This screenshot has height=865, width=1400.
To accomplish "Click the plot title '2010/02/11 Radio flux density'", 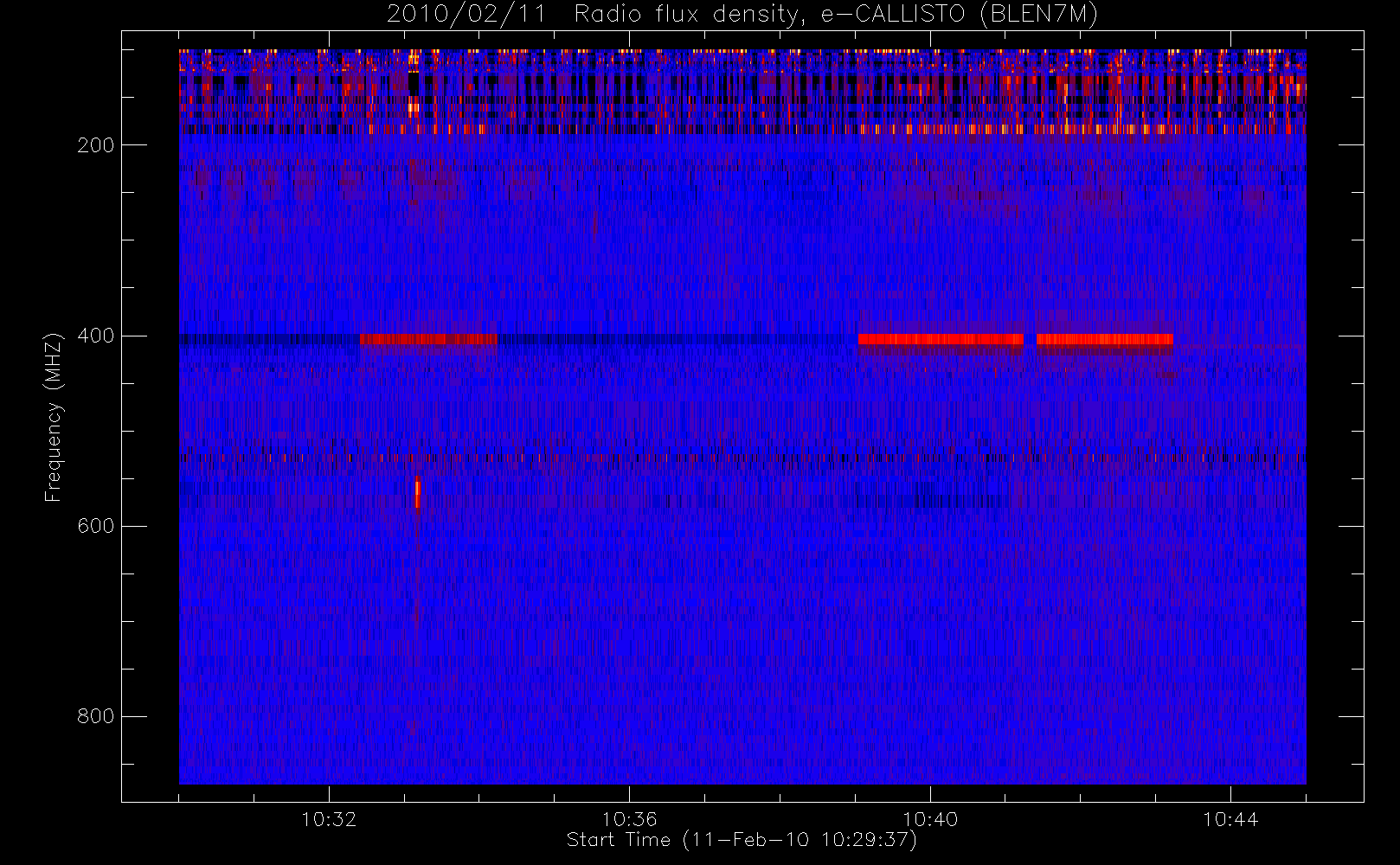I will [743, 14].
